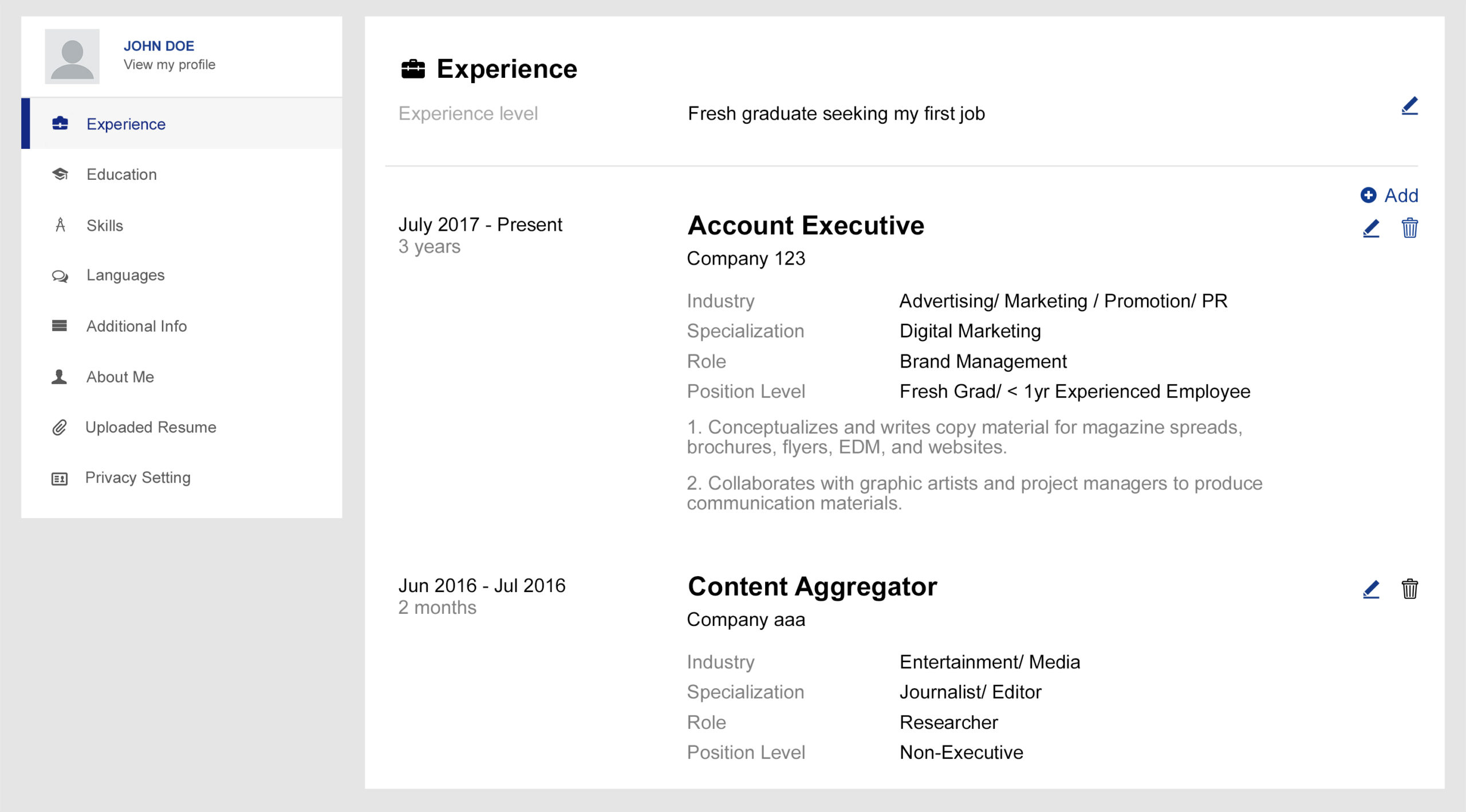Edit the Account Executive experience entry
Viewport: 1466px width, 812px height.
click(x=1370, y=228)
